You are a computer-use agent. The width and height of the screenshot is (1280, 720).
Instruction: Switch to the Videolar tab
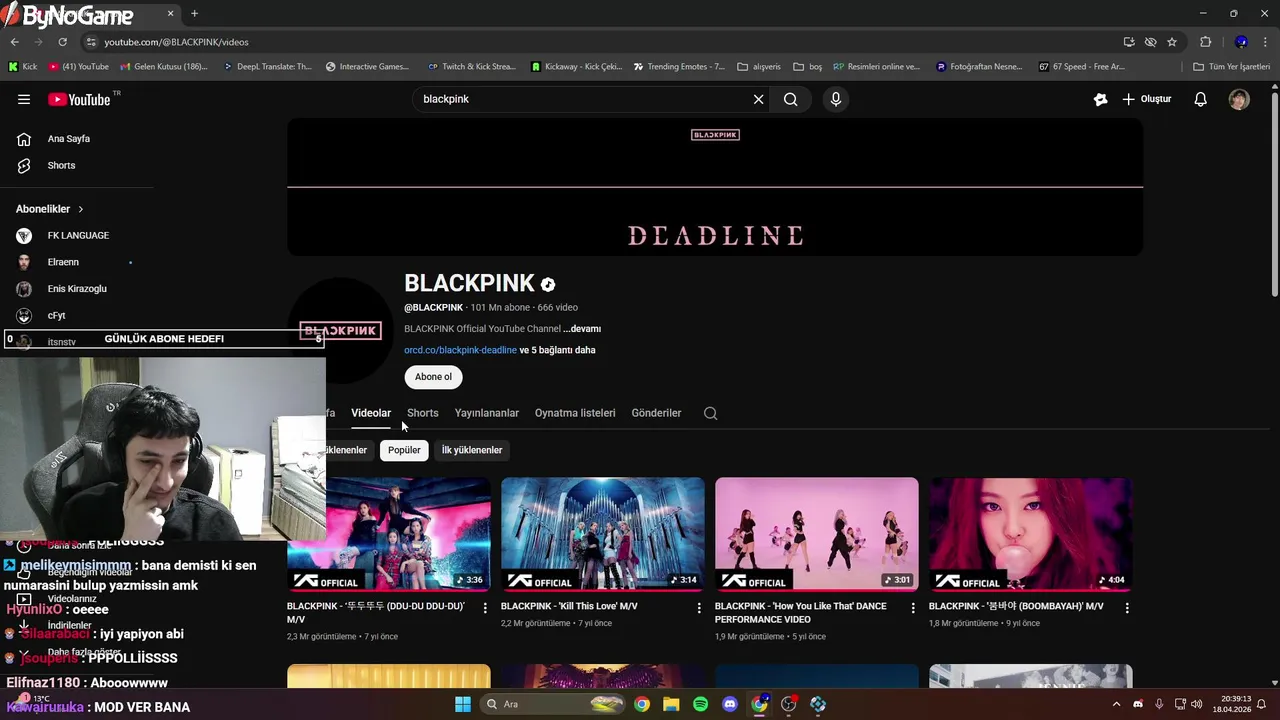pos(371,413)
